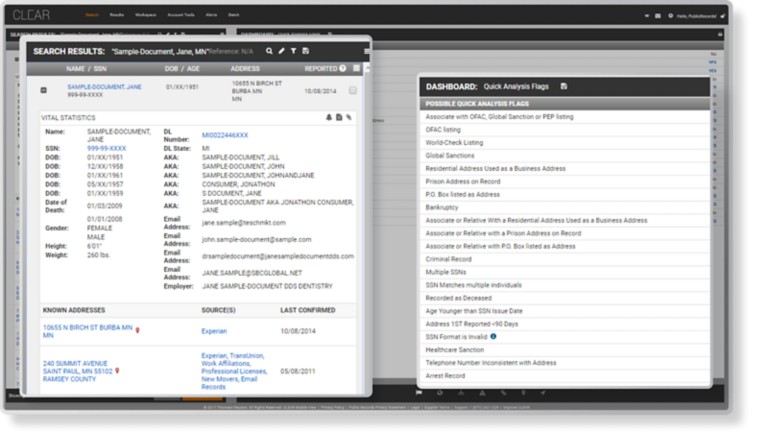Viewport: 768px width, 432px height.
Task: Open the filter funnel in Search Results header
Action: click(293, 51)
